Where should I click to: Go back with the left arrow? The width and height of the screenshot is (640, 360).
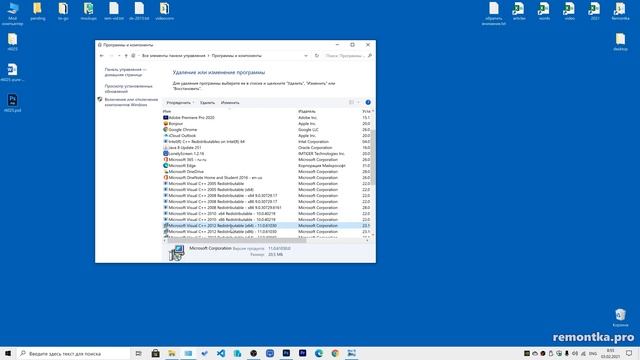pos(102,56)
